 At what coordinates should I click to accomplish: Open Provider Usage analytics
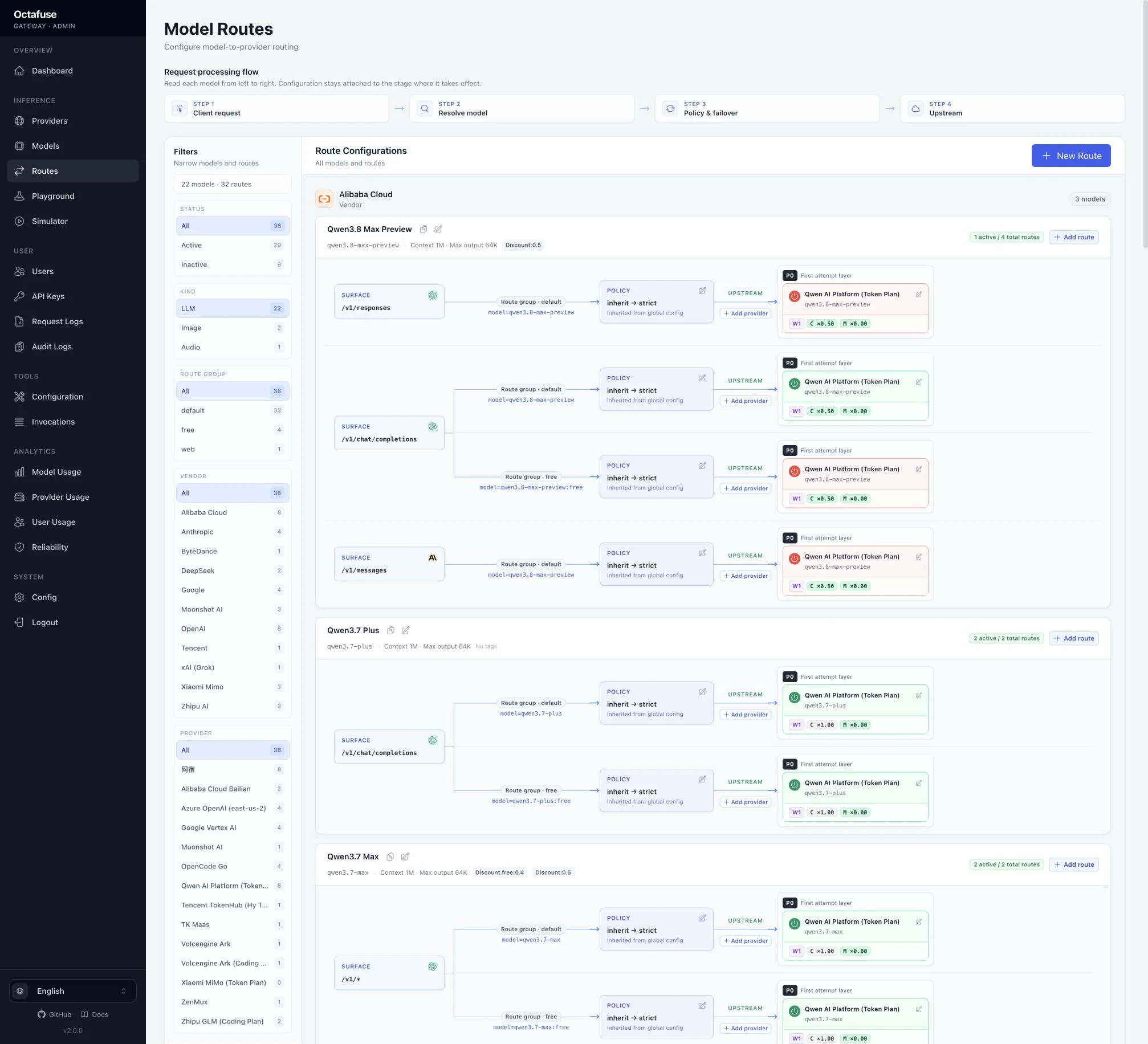73,497
